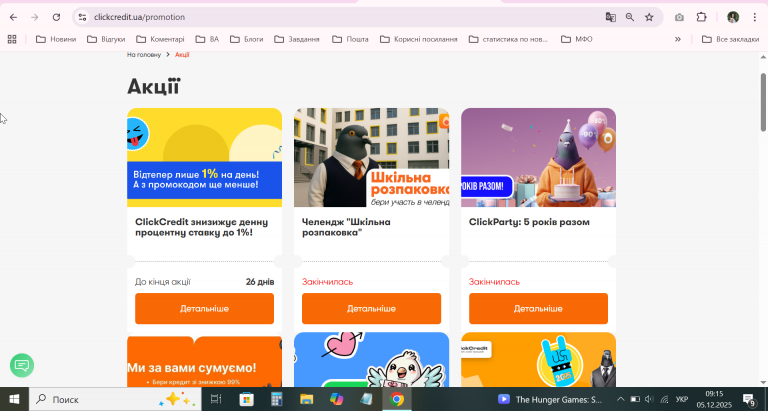Open Челендж "Шкільна розпаковка" title
The image size is (768, 411).
click(x=346, y=227)
